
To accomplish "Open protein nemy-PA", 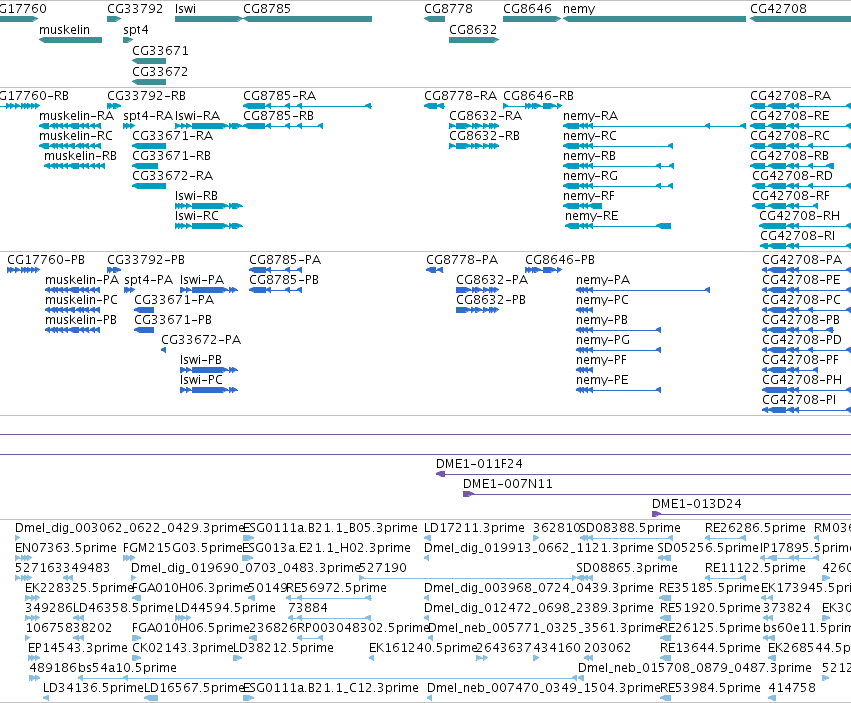I will click(603, 280).
